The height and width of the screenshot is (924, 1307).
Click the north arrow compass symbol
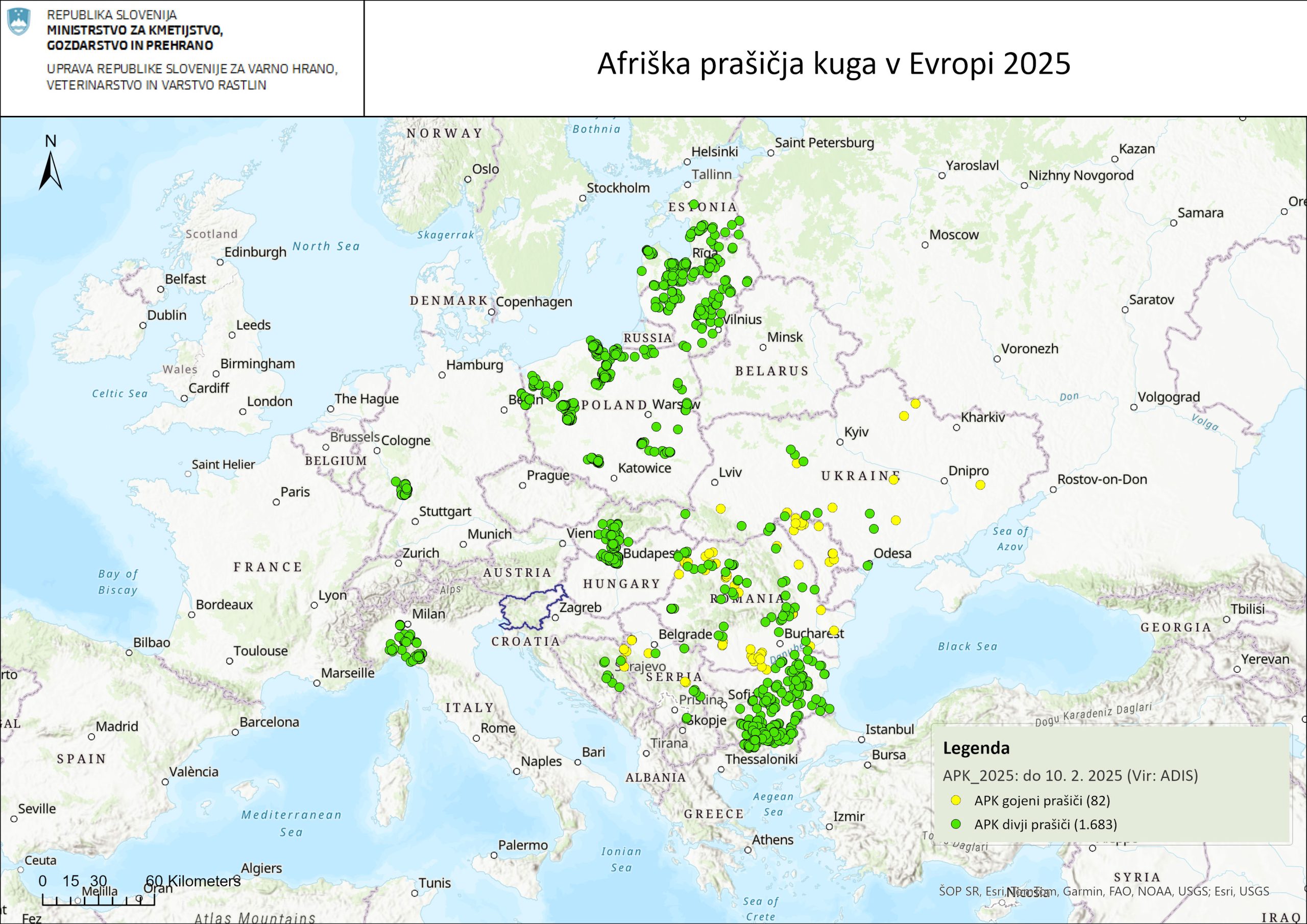click(51, 163)
